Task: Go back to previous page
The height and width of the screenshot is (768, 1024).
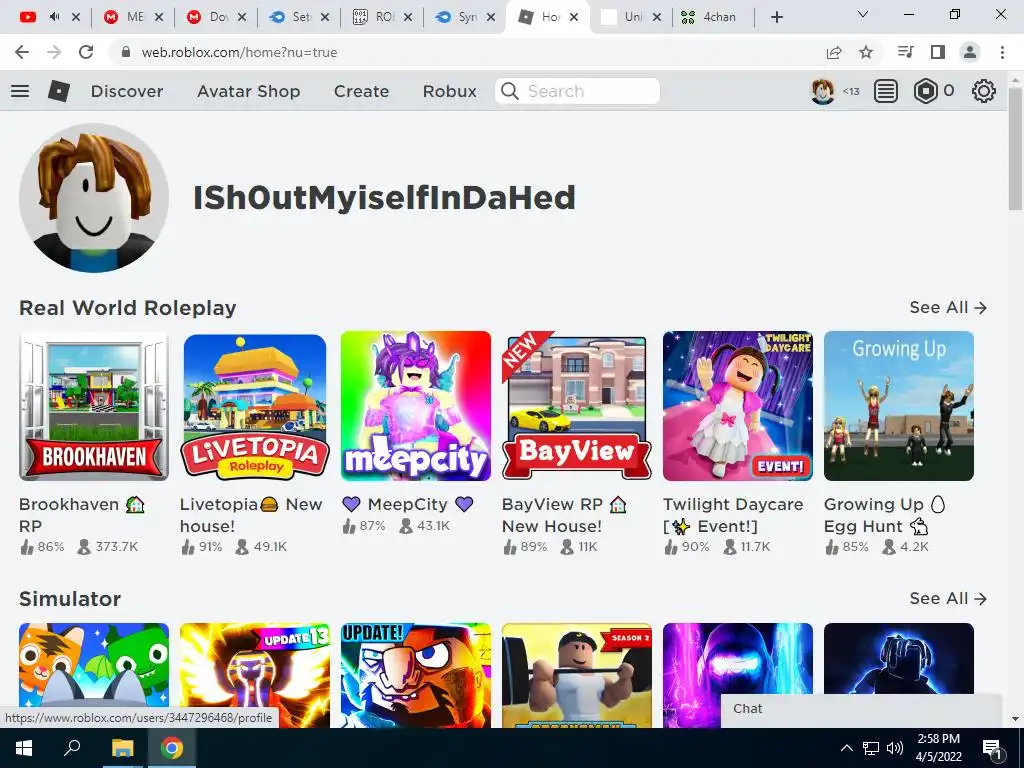Action: point(22,52)
